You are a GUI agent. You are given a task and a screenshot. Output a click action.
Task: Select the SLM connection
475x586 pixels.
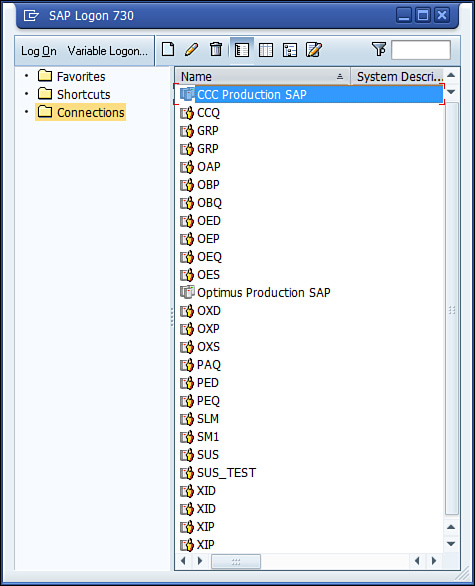tap(208, 419)
